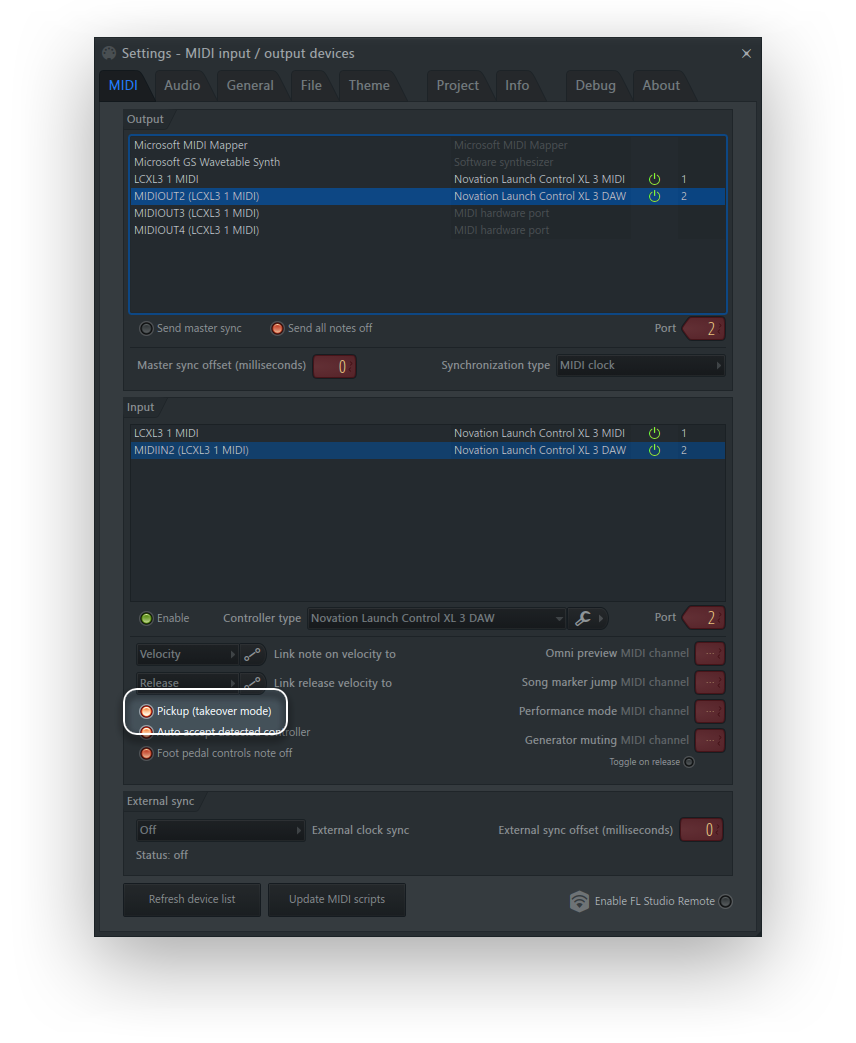856x1043 pixels.
Task: Open the Debug tab
Action: pyautogui.click(x=595, y=86)
